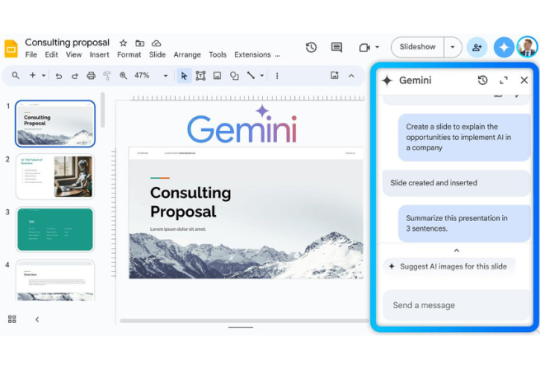Open the Slideshow options dropdown arrow
Screen dimensions: 540x370
click(453, 47)
